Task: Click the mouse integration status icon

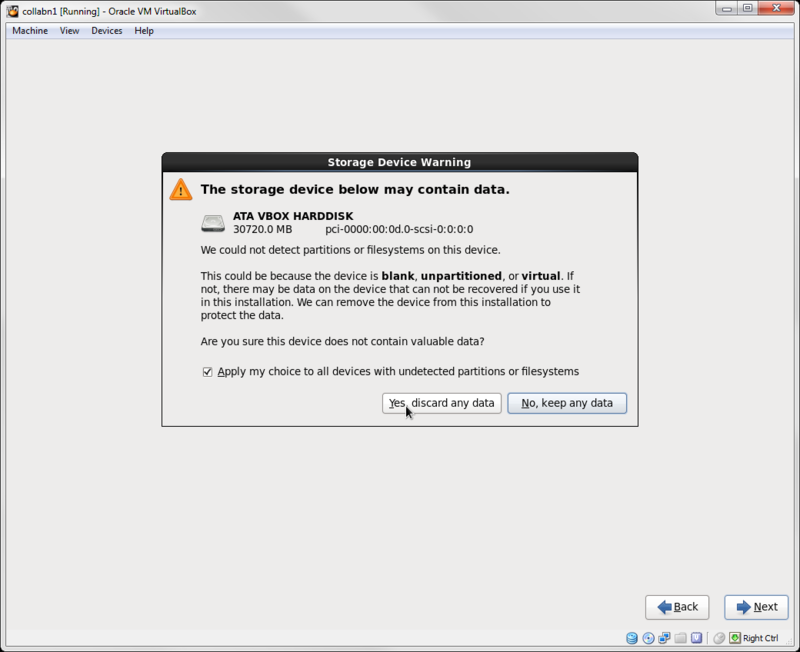Action: click(719, 638)
